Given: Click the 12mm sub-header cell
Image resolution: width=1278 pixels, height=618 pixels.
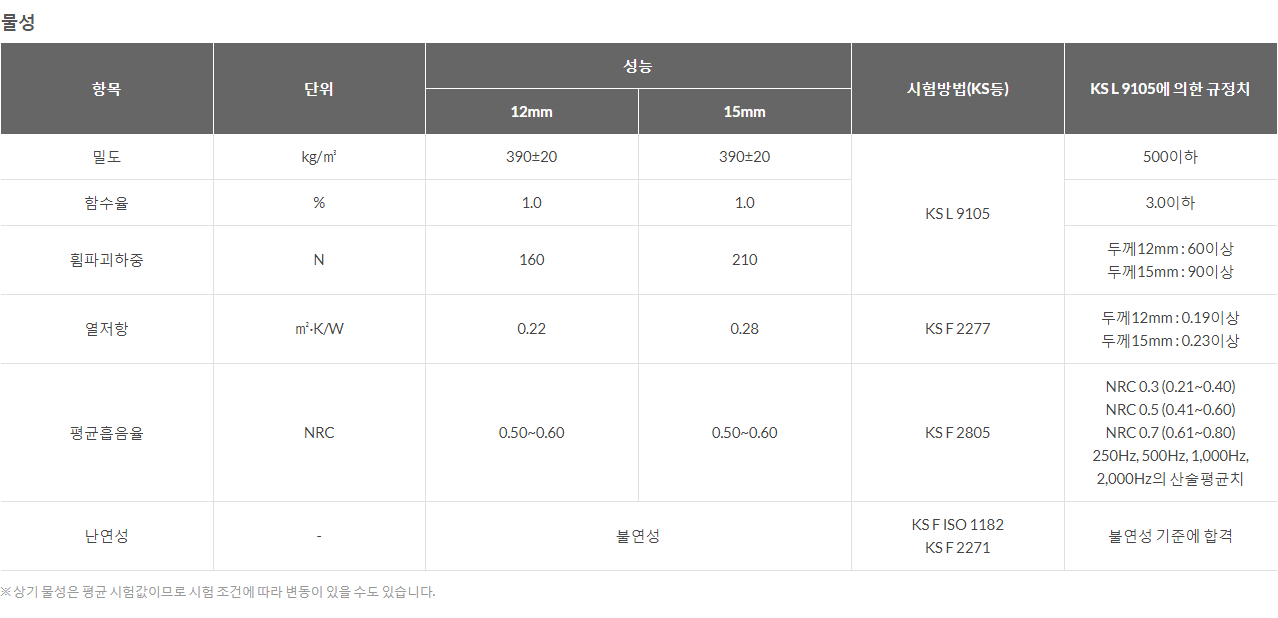Looking at the screenshot, I should click(x=531, y=112).
